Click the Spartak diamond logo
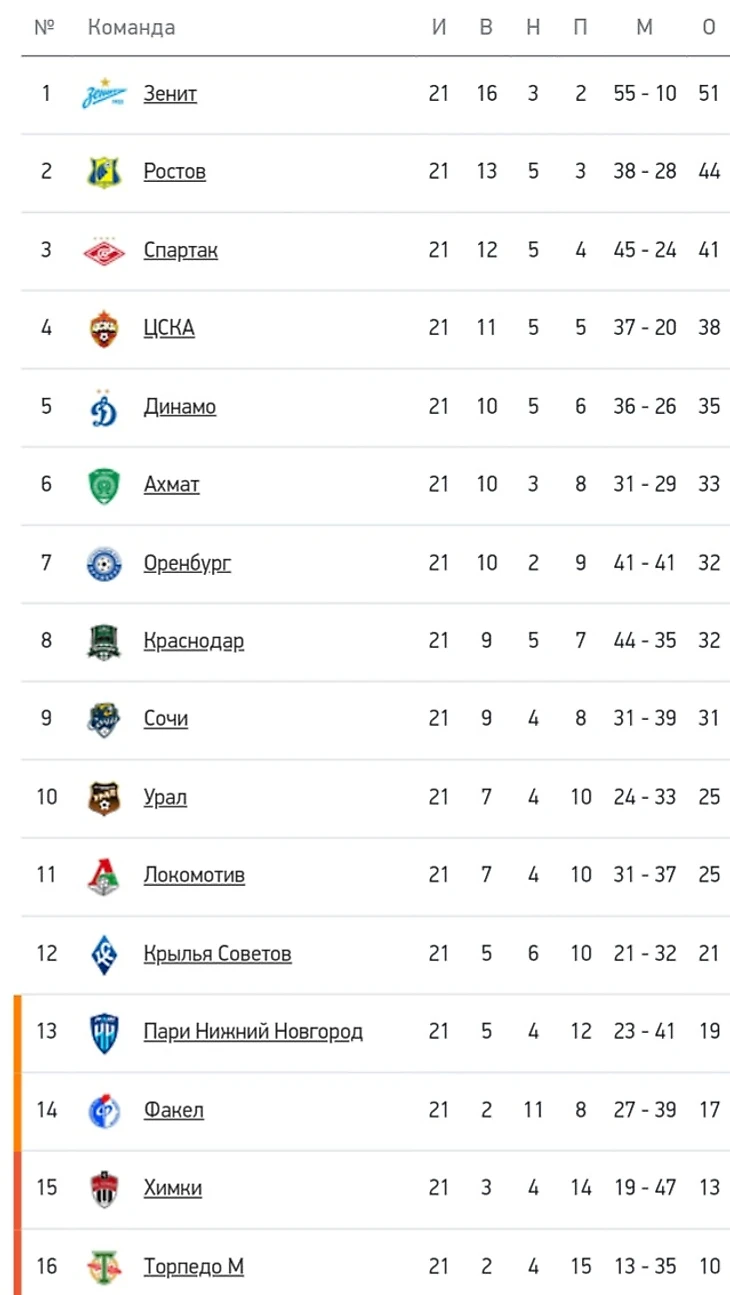The image size is (730, 1295). [x=104, y=250]
